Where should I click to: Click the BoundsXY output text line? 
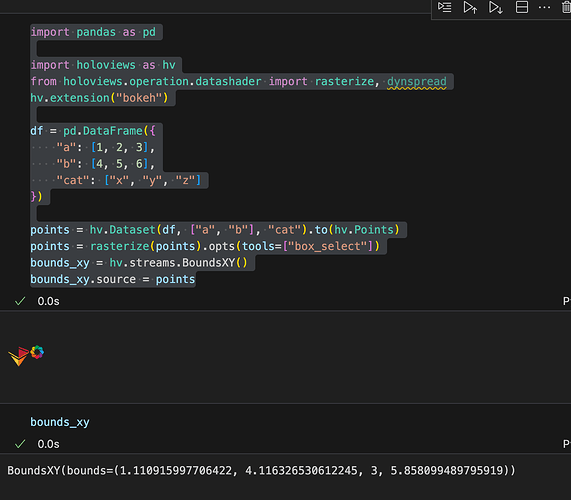(261, 471)
